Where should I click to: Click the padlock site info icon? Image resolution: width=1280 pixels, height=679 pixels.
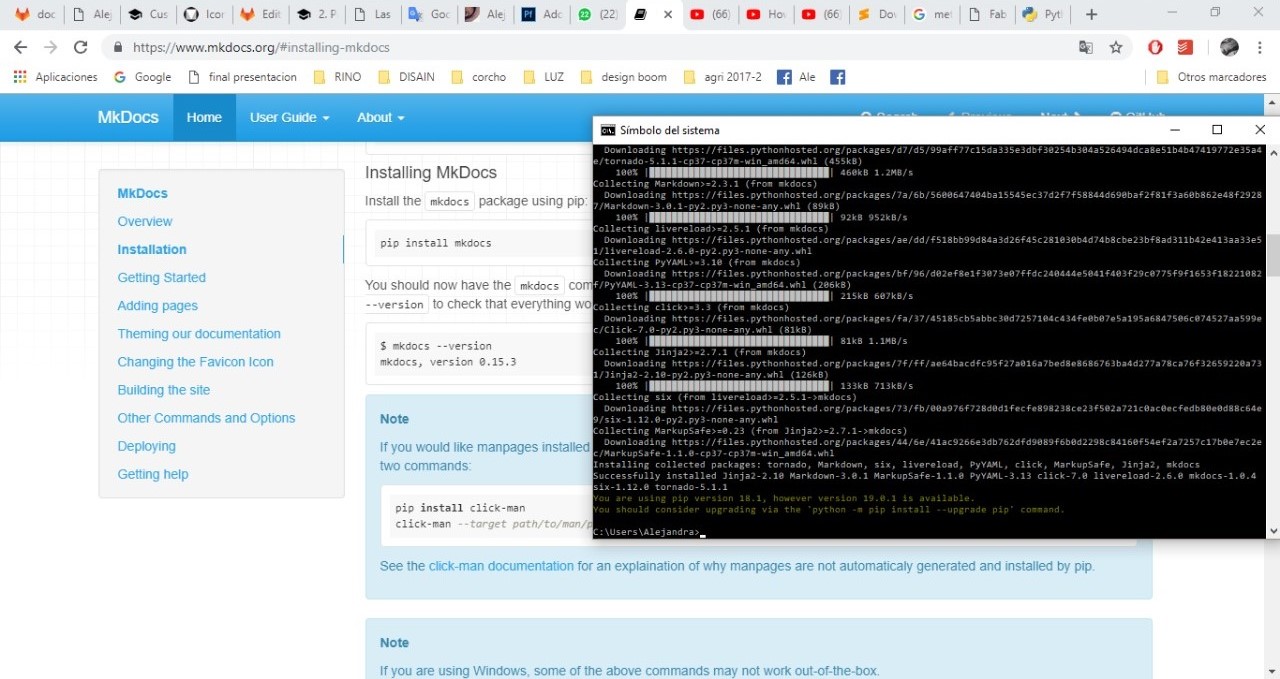point(118,47)
